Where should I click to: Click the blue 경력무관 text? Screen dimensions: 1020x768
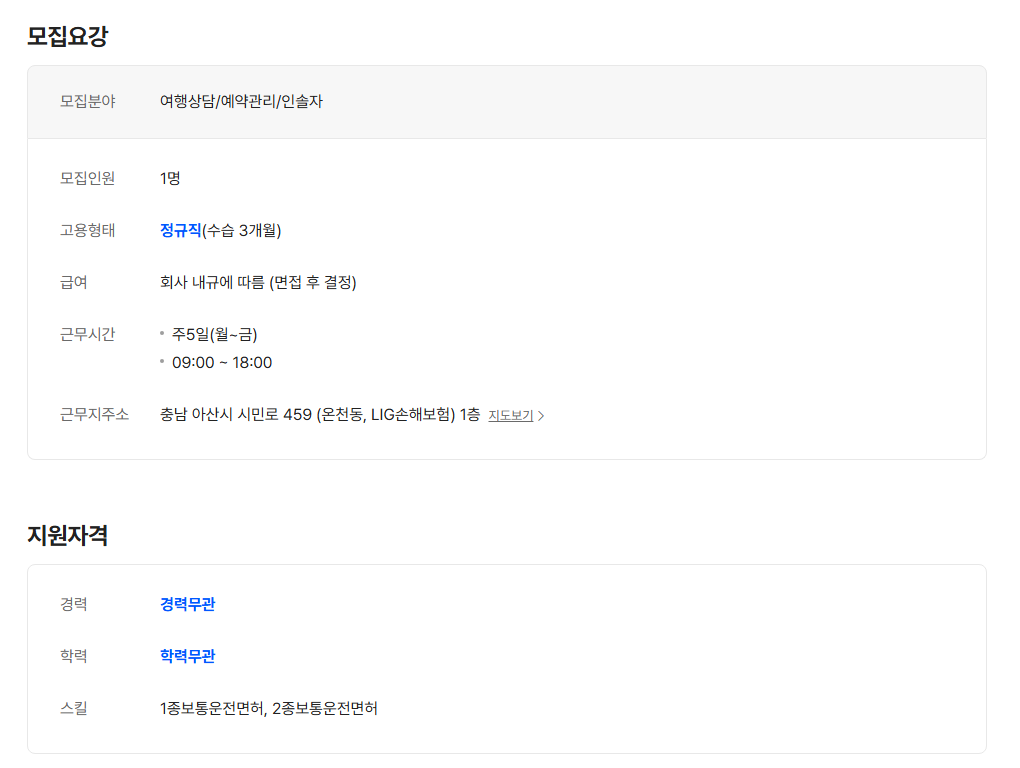click(x=187, y=604)
